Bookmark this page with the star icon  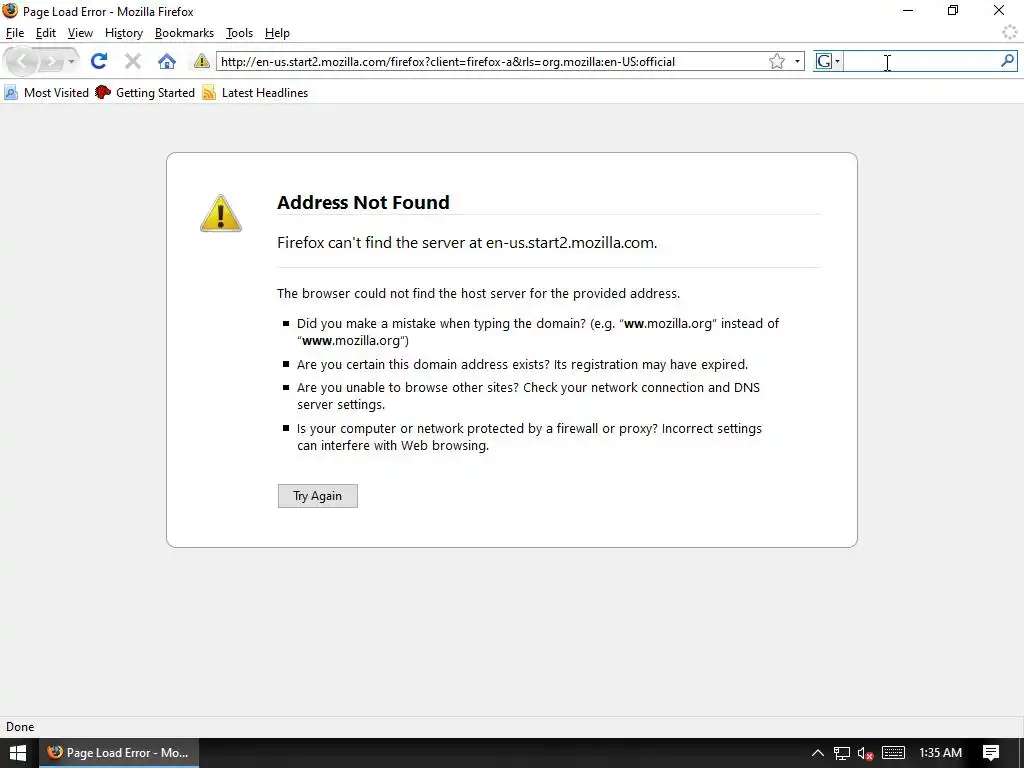pyautogui.click(x=776, y=61)
